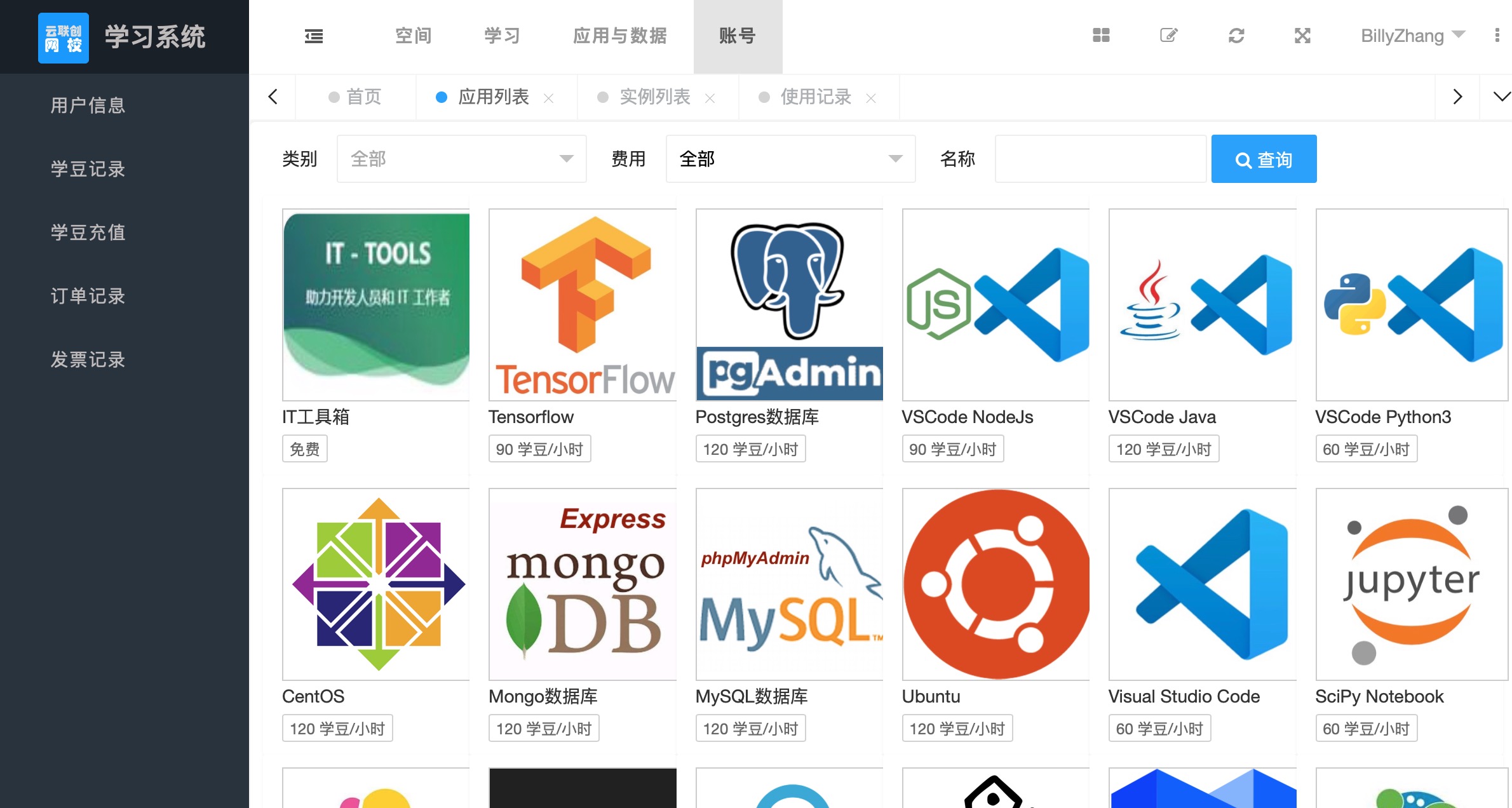Open 学豆充值 in the sidebar
Screen dimensions: 1512x808
(88, 232)
